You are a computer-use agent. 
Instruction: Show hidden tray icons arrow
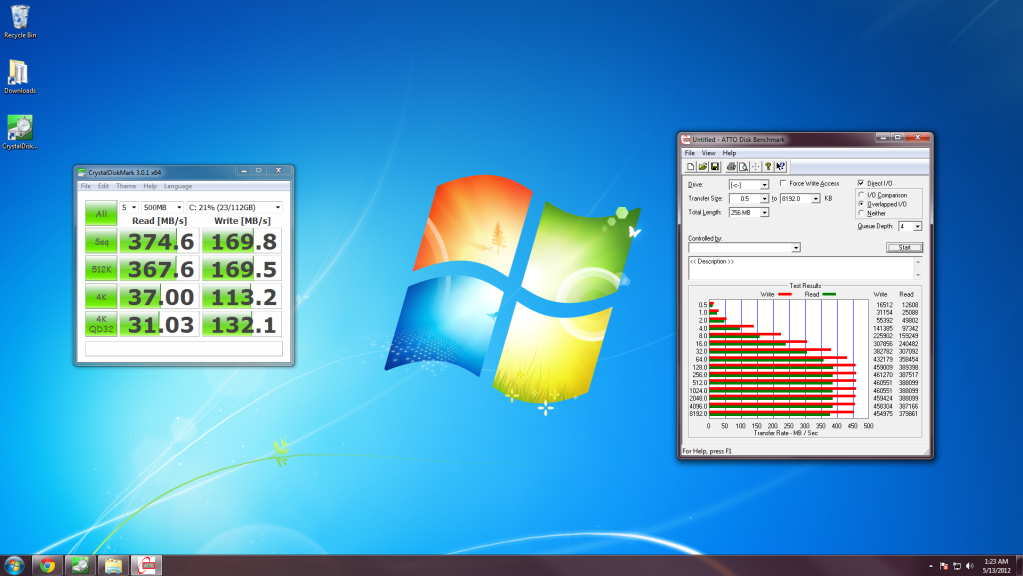pos(931,566)
